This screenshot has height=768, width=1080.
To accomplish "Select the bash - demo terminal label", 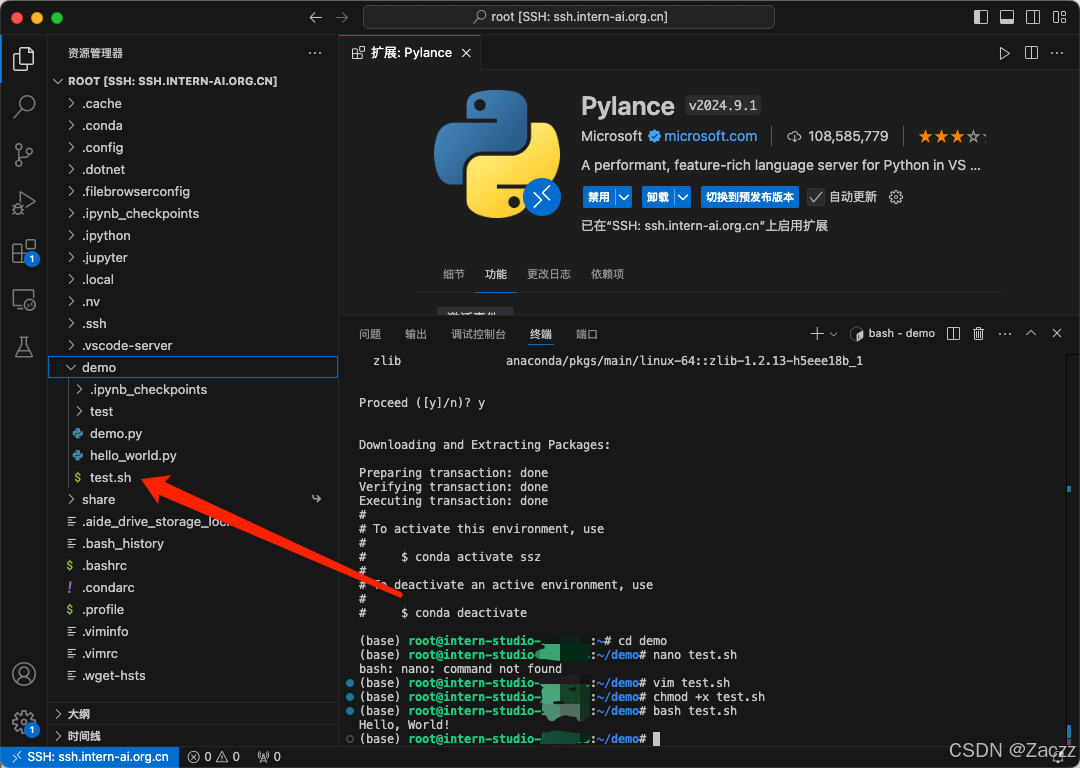I will pyautogui.click(x=893, y=333).
